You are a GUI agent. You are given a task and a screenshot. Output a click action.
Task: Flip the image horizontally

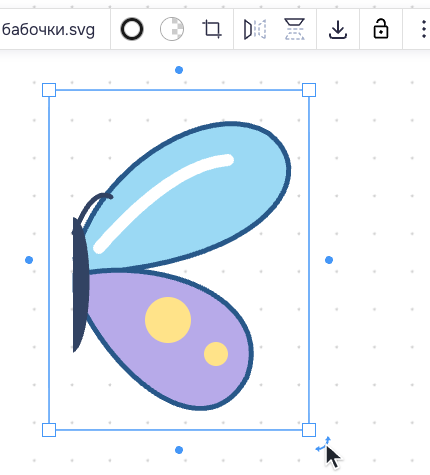click(x=255, y=29)
